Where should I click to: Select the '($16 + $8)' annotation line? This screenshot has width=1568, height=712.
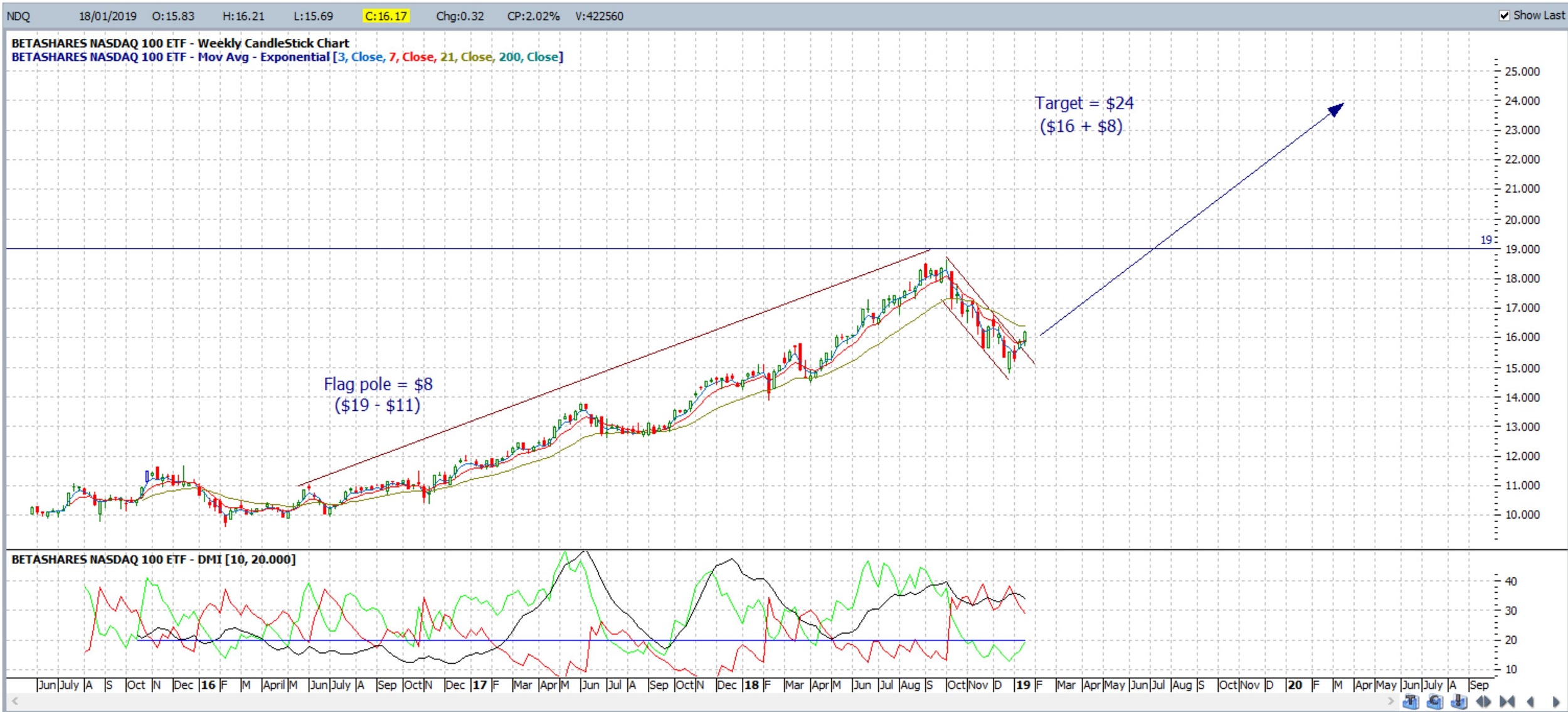tap(1081, 127)
